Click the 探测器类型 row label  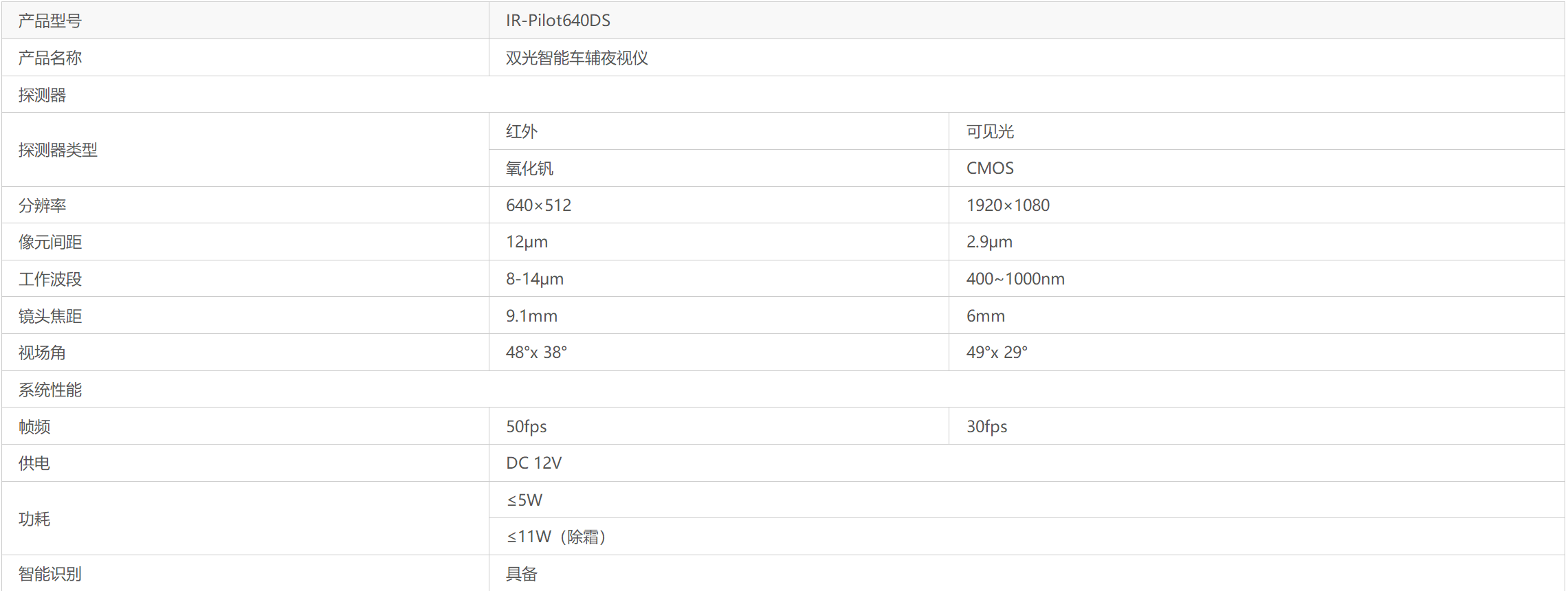pos(58,150)
